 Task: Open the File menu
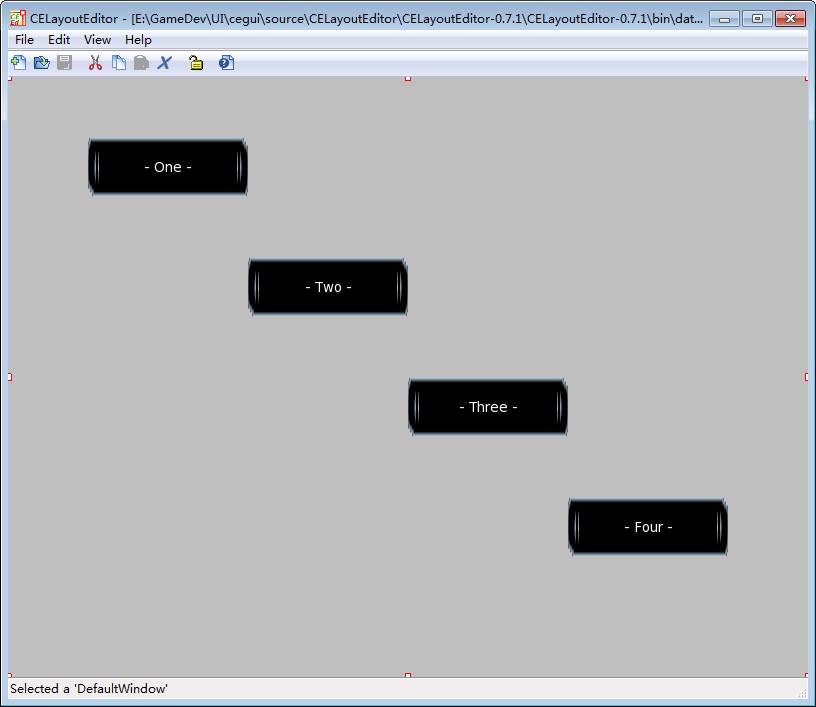[24, 40]
